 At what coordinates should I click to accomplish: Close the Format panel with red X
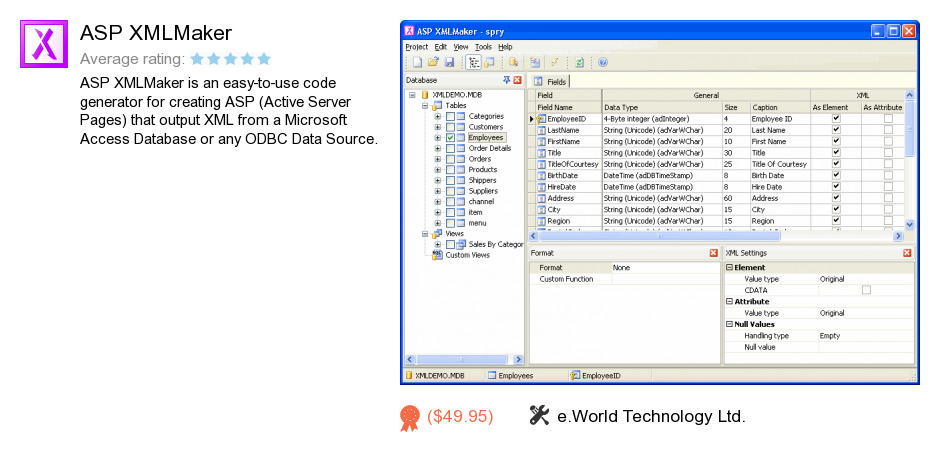click(713, 253)
